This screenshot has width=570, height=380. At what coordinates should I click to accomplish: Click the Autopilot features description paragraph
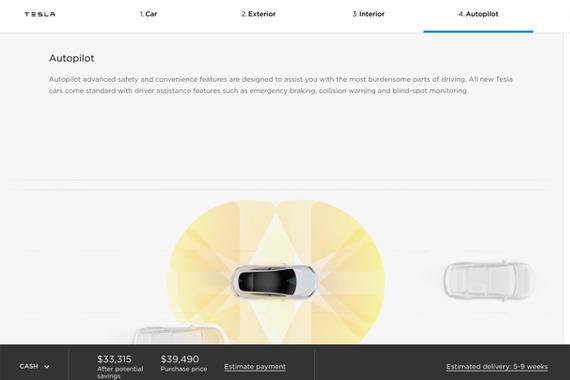tap(281, 85)
